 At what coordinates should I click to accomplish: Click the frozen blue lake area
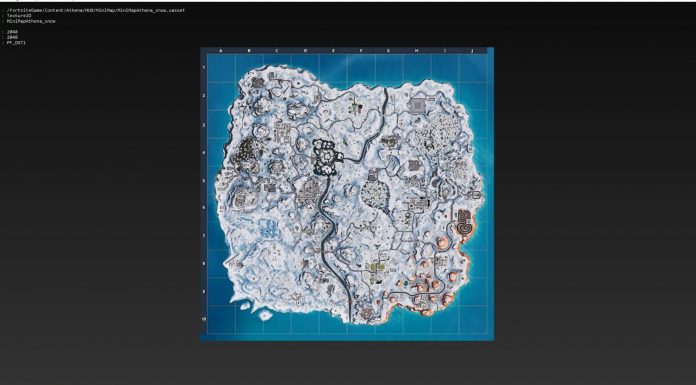coord(268,228)
